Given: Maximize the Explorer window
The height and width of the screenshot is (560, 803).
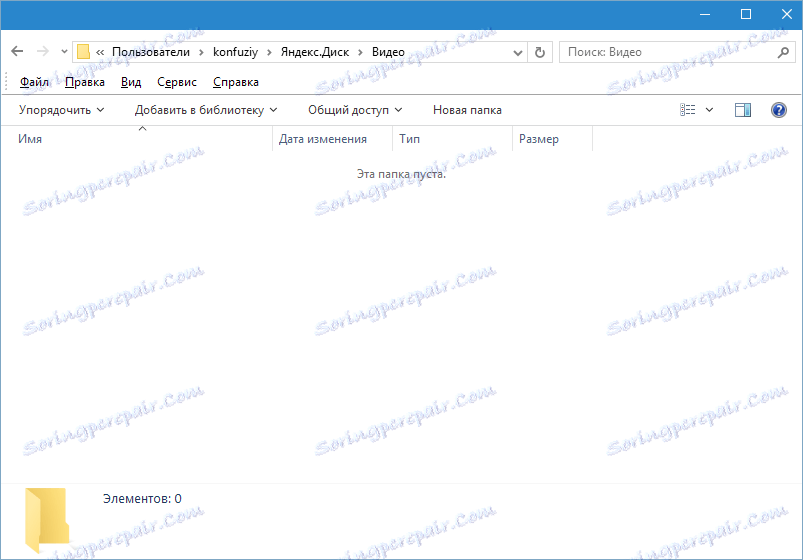Looking at the screenshot, I should (746, 14).
